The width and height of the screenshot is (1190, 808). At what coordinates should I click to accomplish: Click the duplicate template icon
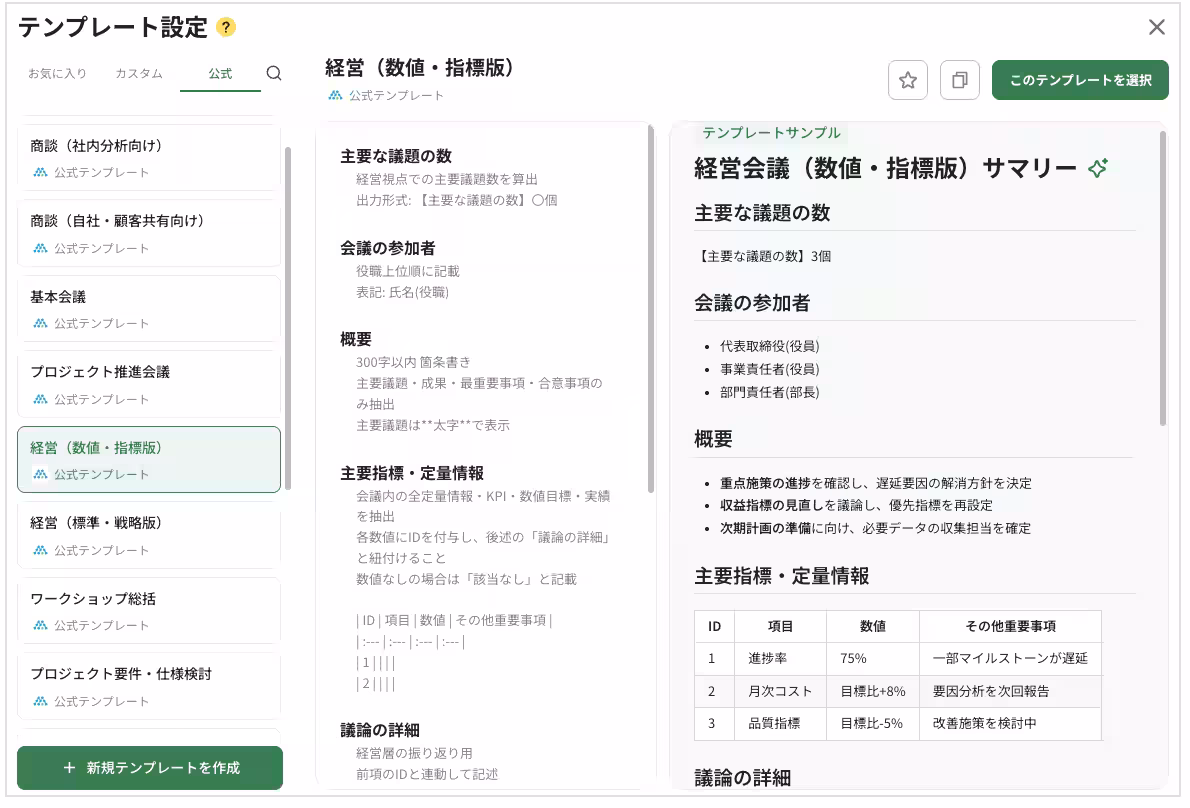(959, 80)
